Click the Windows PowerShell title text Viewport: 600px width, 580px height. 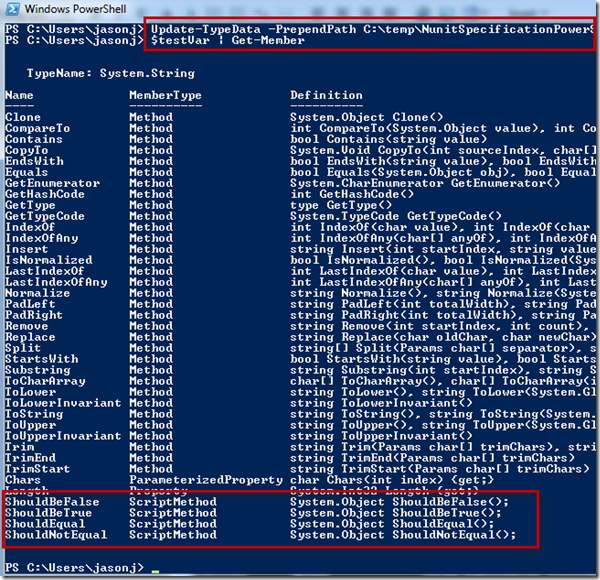tap(75, 9)
